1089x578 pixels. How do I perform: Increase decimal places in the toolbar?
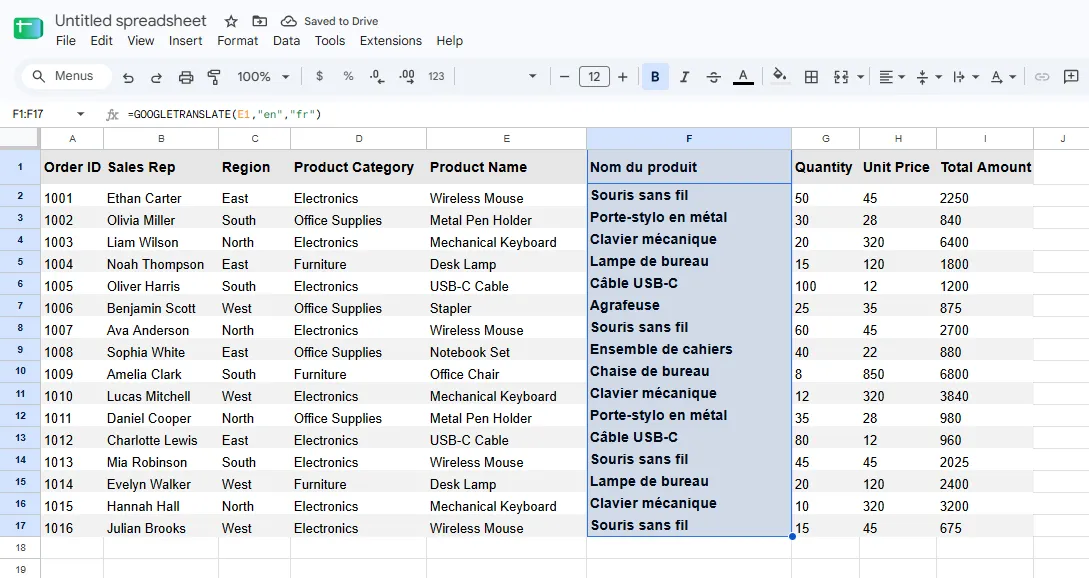[x=407, y=76]
